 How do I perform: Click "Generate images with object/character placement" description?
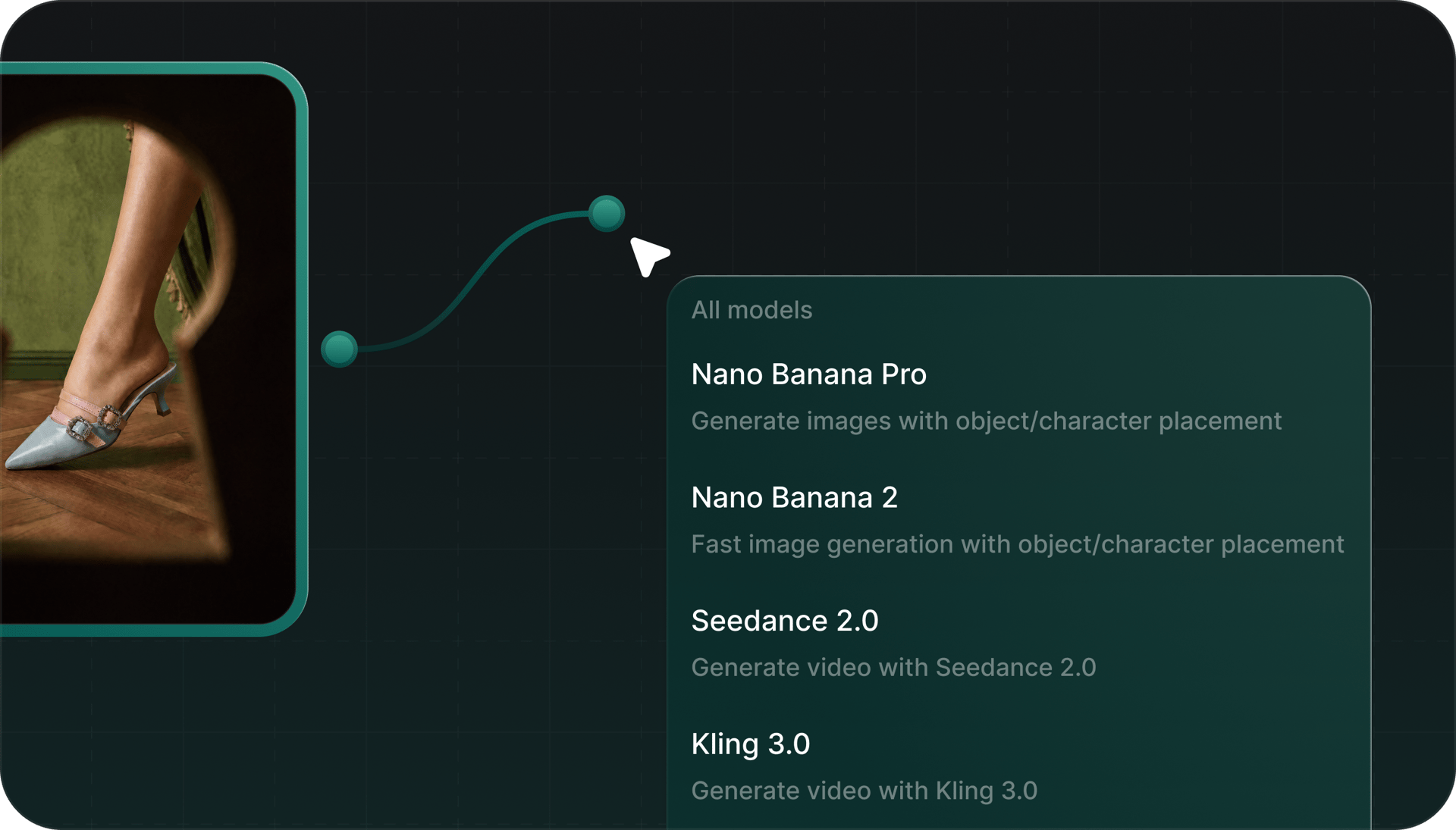tap(986, 421)
